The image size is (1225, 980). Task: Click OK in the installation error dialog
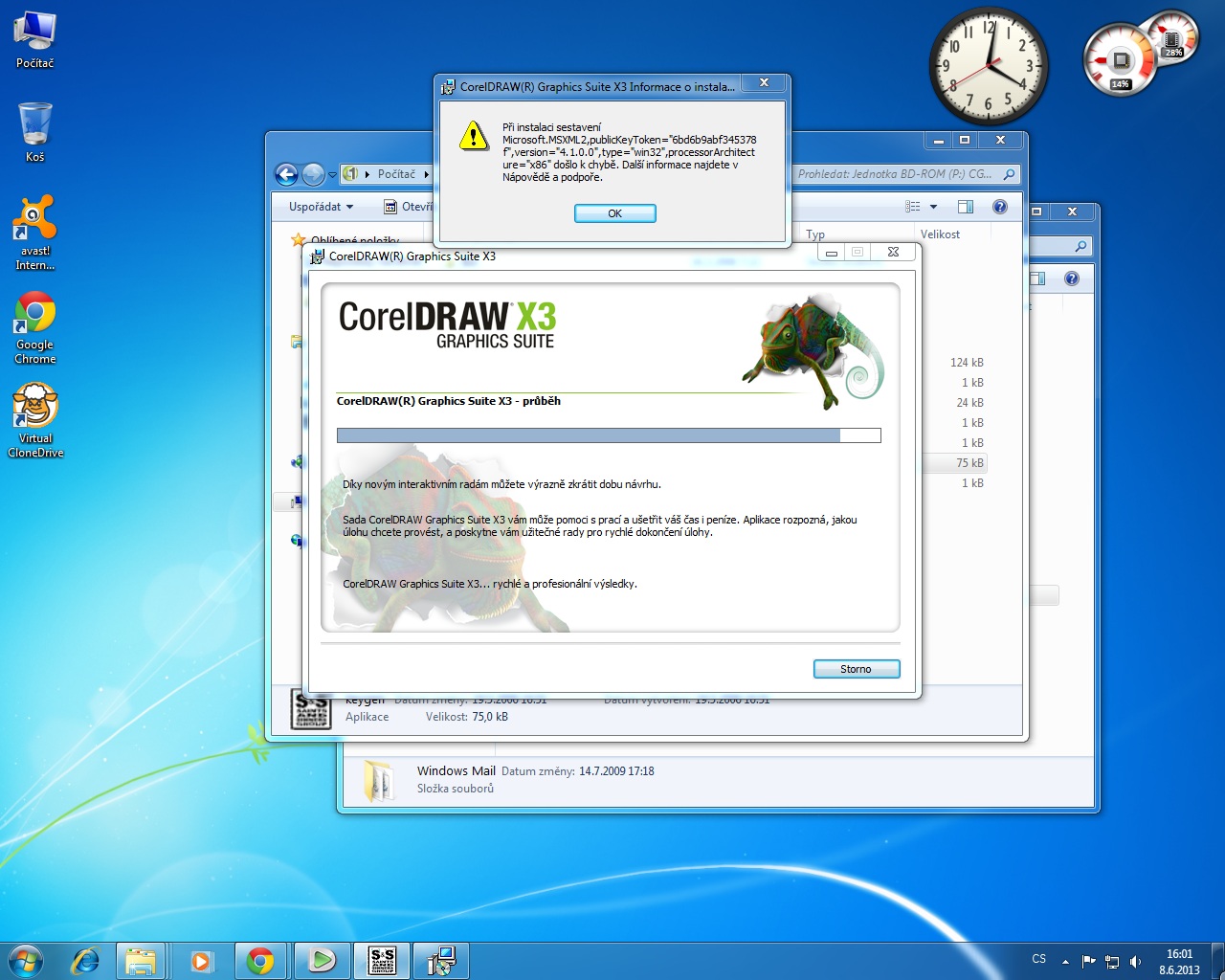tap(615, 213)
